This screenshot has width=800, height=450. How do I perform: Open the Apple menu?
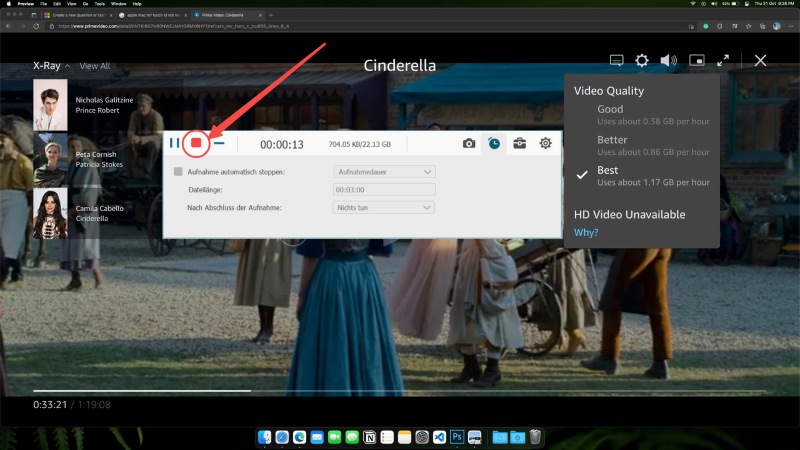click(9, 4)
